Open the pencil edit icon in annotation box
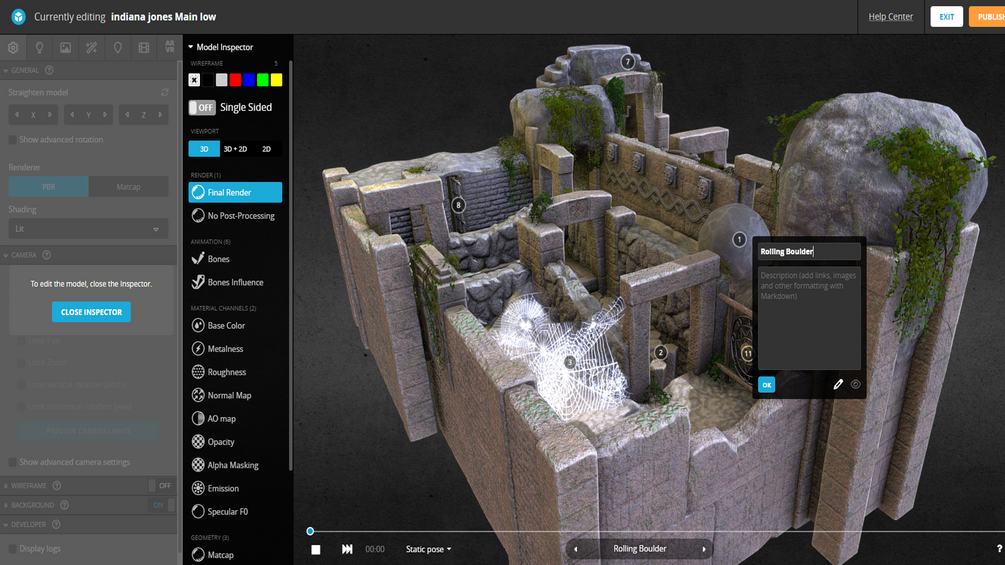 click(x=838, y=384)
